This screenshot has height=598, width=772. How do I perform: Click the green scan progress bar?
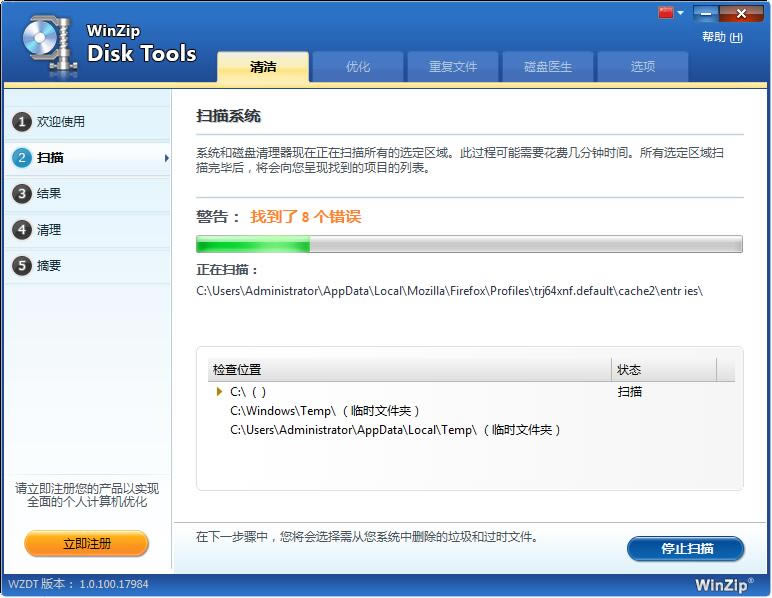(469, 244)
